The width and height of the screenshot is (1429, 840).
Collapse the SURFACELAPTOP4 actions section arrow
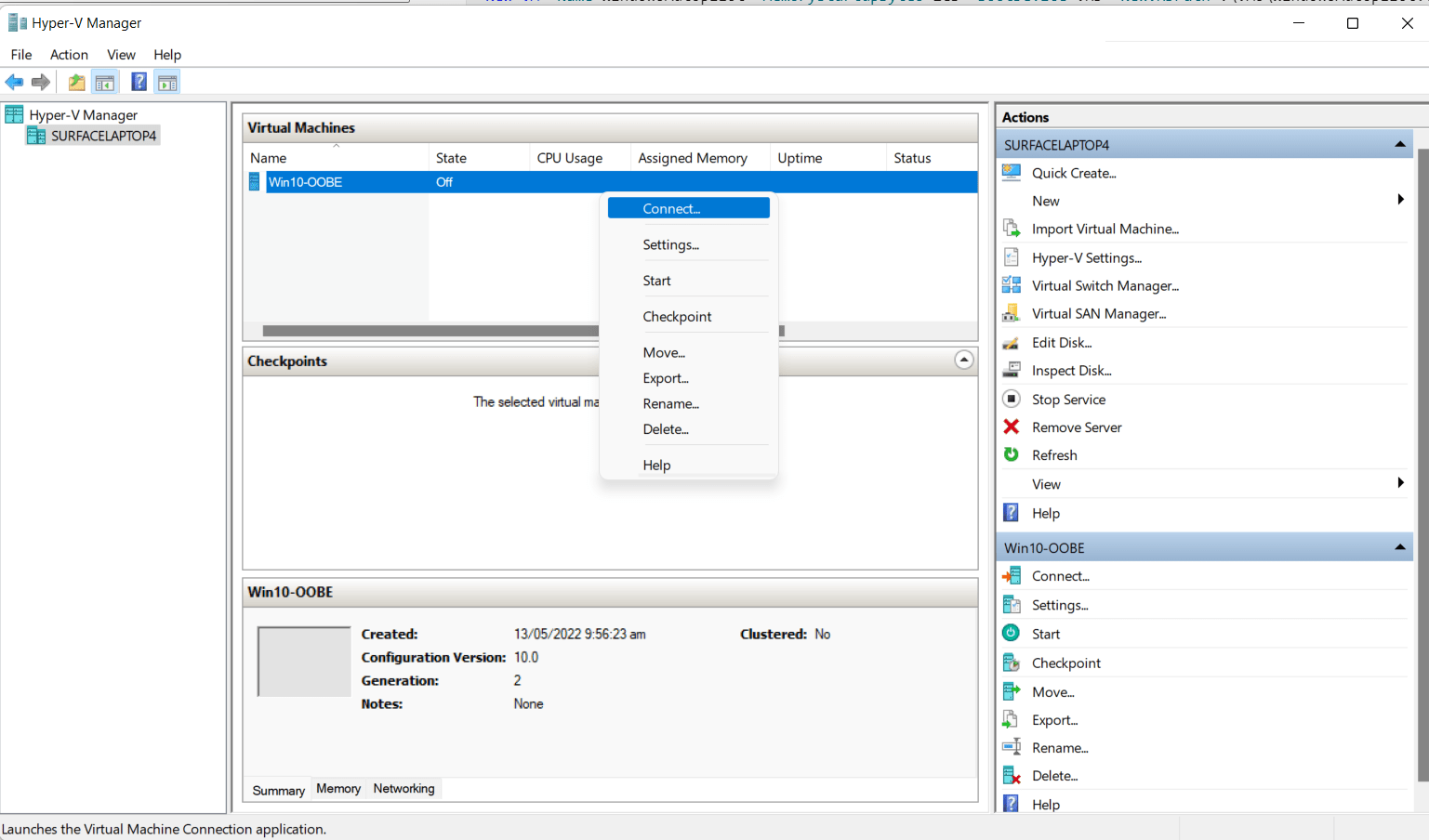[x=1399, y=144]
